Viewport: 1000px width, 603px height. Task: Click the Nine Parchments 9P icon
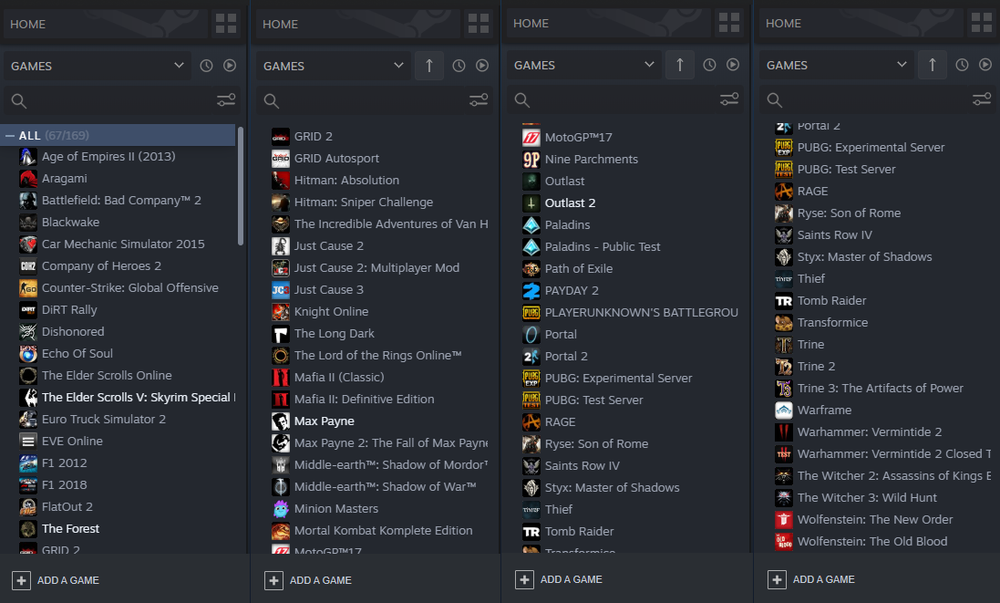pyautogui.click(x=531, y=159)
